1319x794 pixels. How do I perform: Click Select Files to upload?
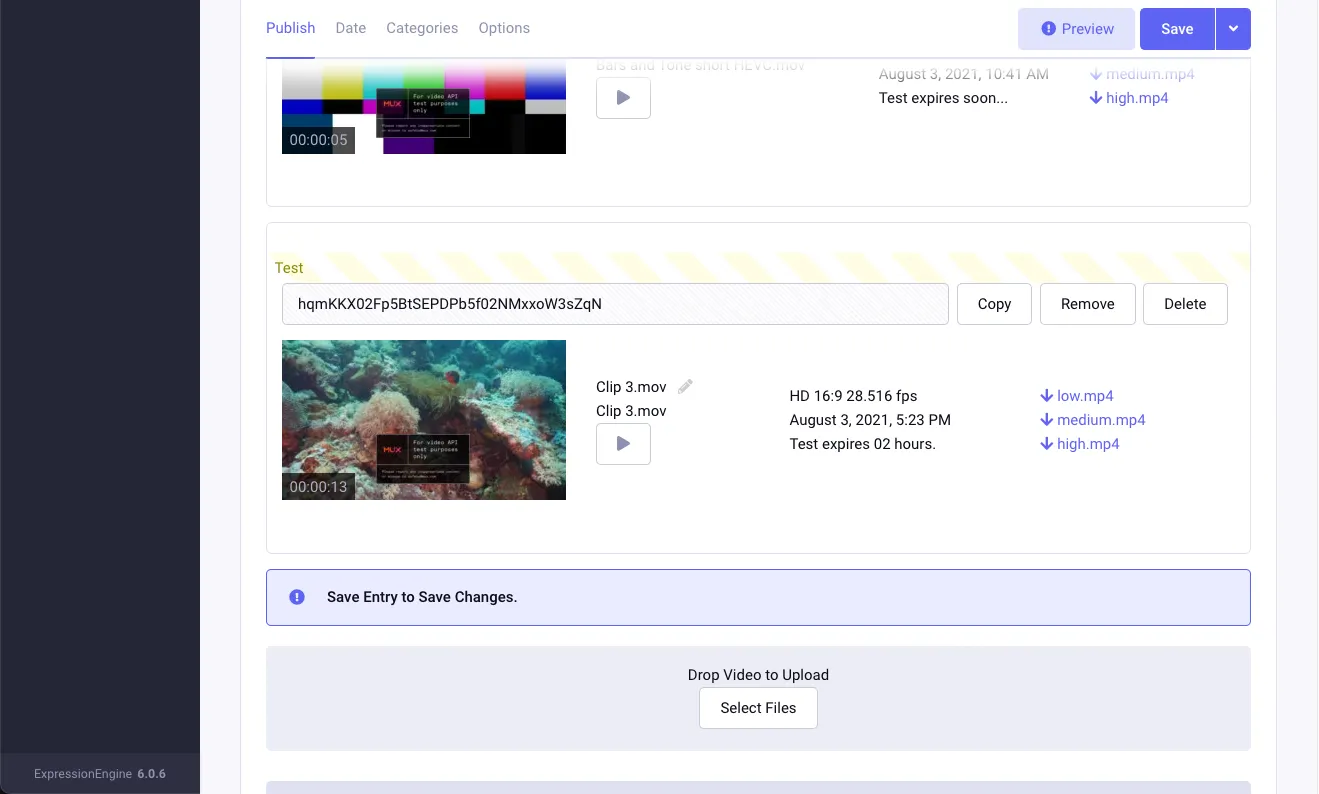click(758, 708)
